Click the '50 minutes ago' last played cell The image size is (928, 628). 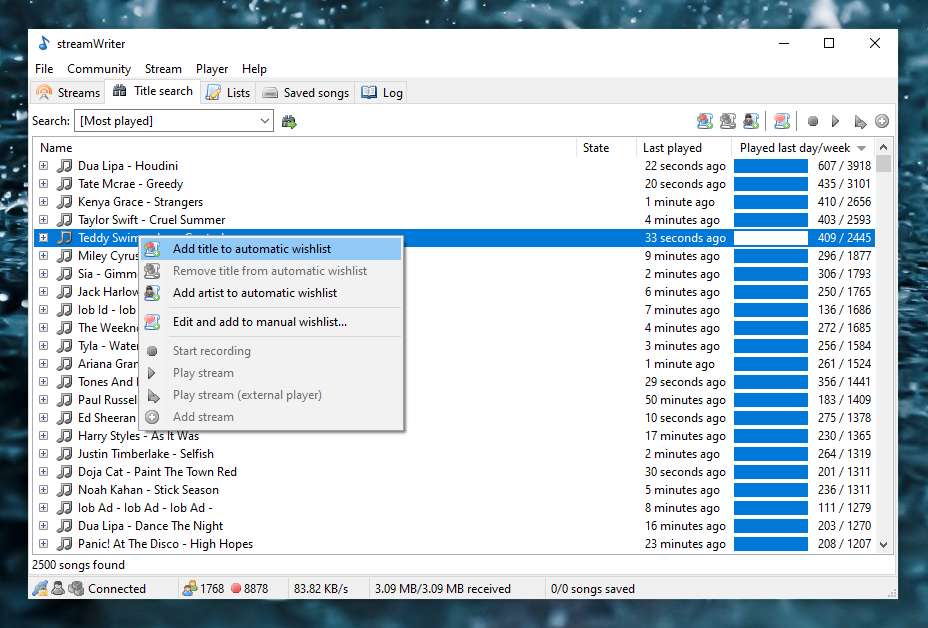685,400
